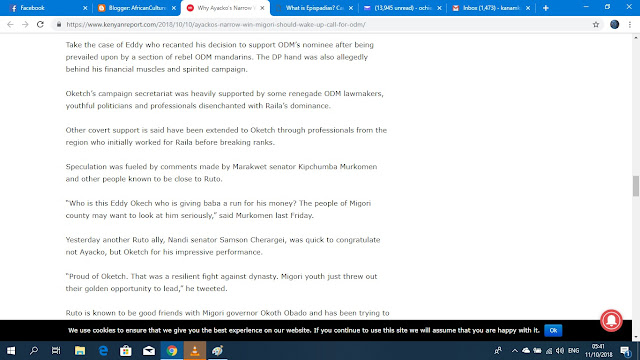Click the scrollbar up arrow
The width and height of the screenshot is (640, 360).
636,38
